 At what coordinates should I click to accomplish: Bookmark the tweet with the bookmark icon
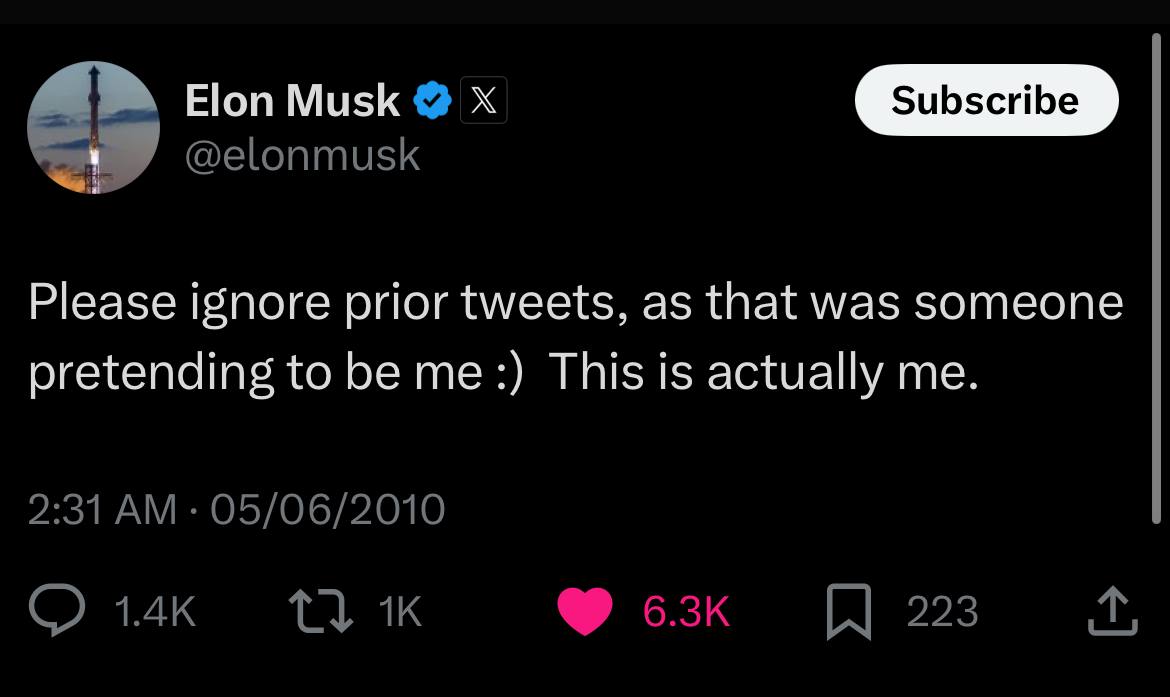point(848,612)
